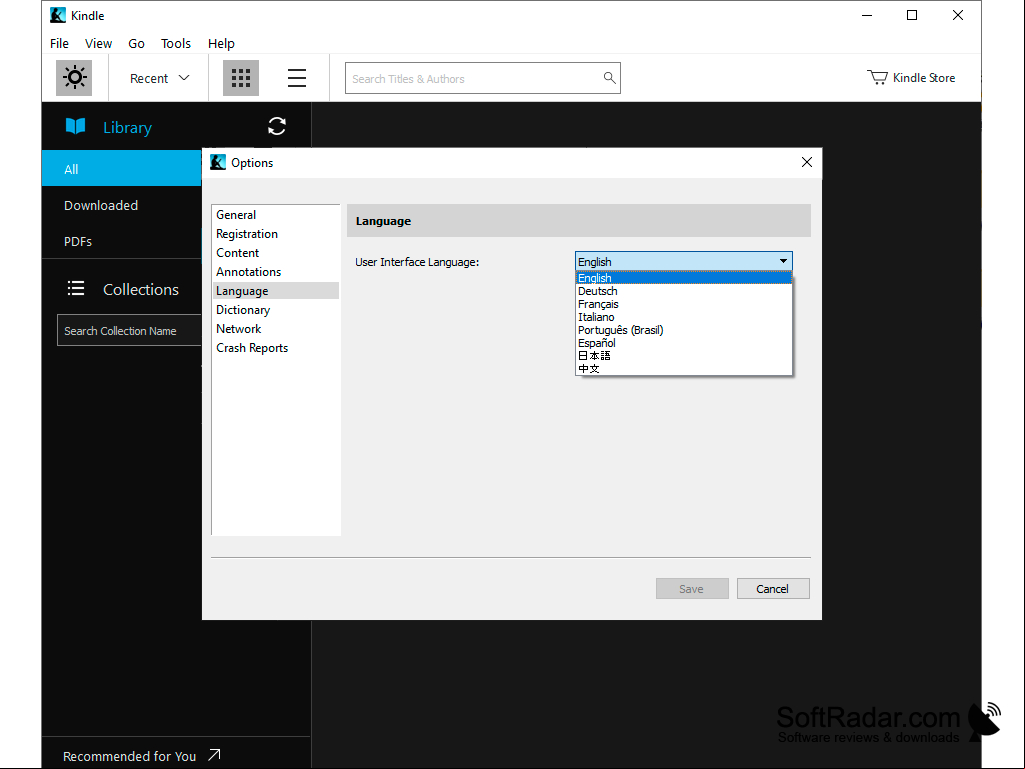Click the search magnifier icon
Image resolution: width=1025 pixels, height=769 pixels.
coord(609,78)
